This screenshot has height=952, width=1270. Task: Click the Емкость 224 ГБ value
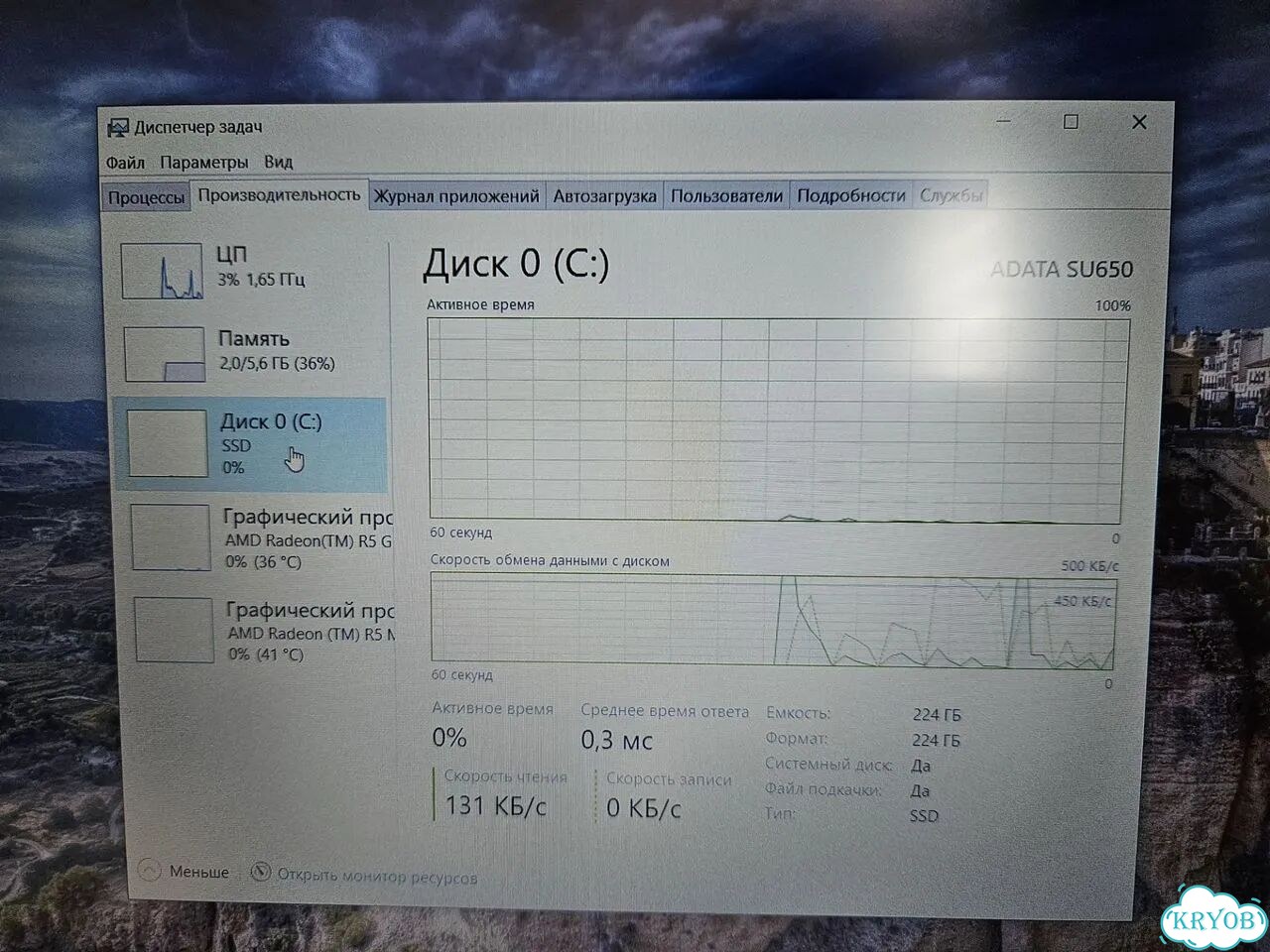point(937,715)
